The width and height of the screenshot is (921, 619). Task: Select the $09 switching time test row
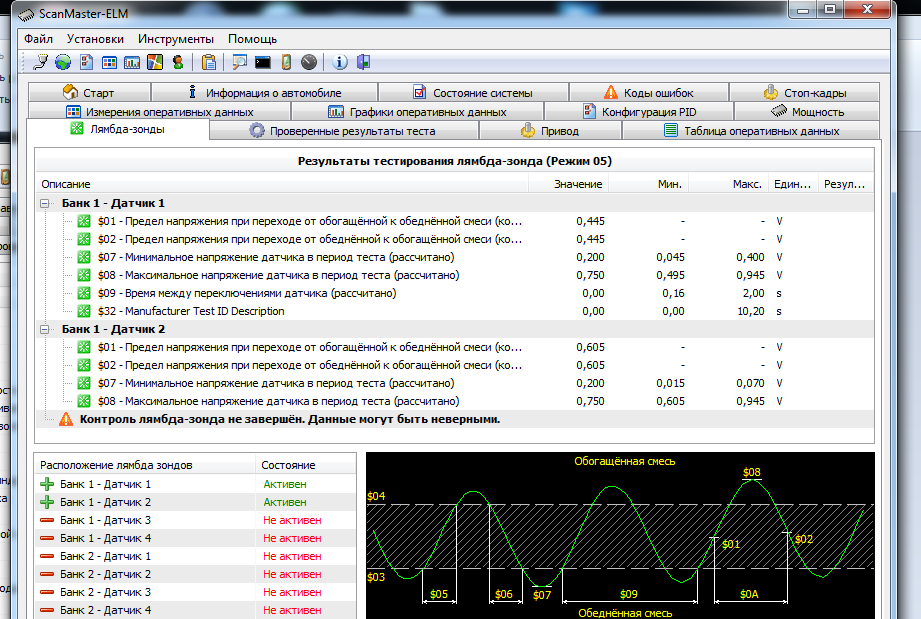point(246,293)
